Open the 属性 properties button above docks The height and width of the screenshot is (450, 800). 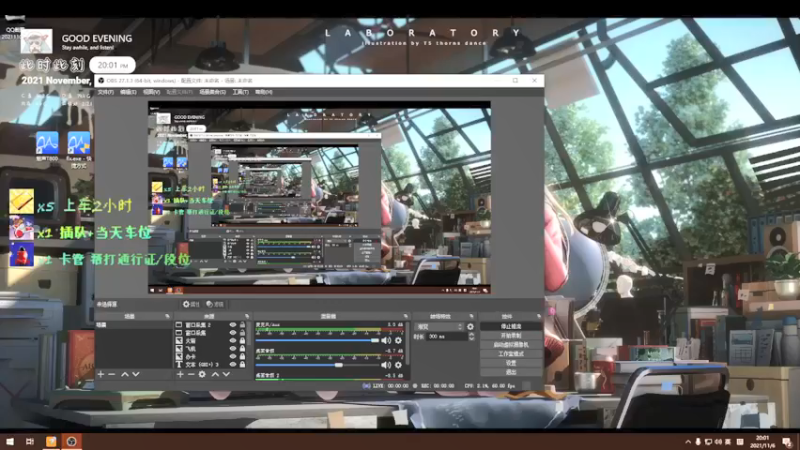(x=191, y=305)
